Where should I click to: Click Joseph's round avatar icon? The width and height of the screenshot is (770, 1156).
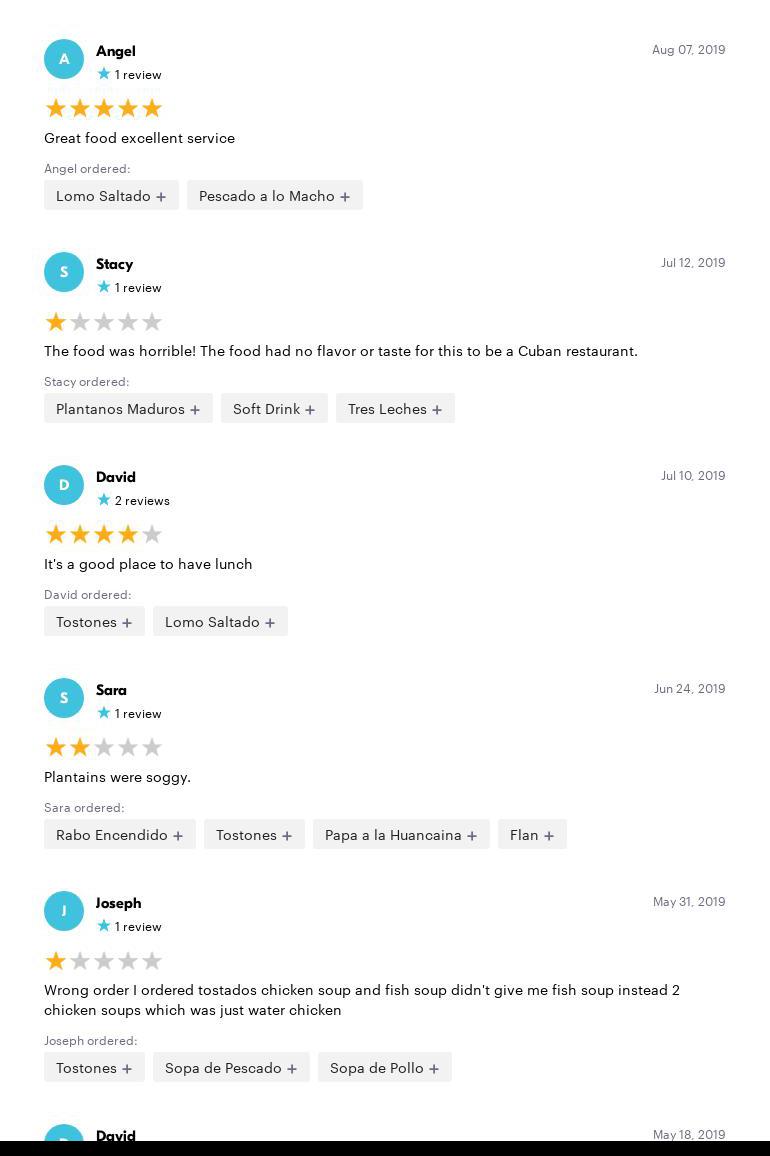[x=64, y=911]
